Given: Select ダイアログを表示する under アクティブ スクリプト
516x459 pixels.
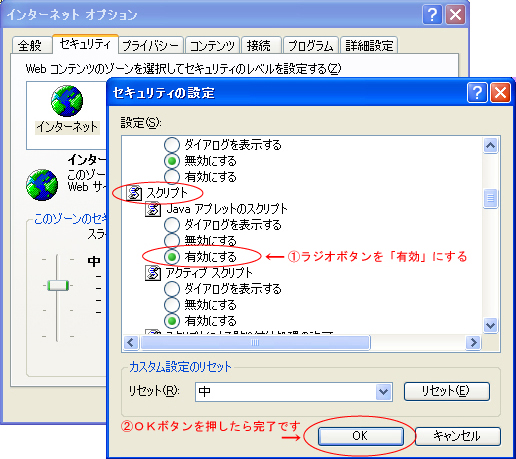Looking at the screenshot, I should 172,289.
